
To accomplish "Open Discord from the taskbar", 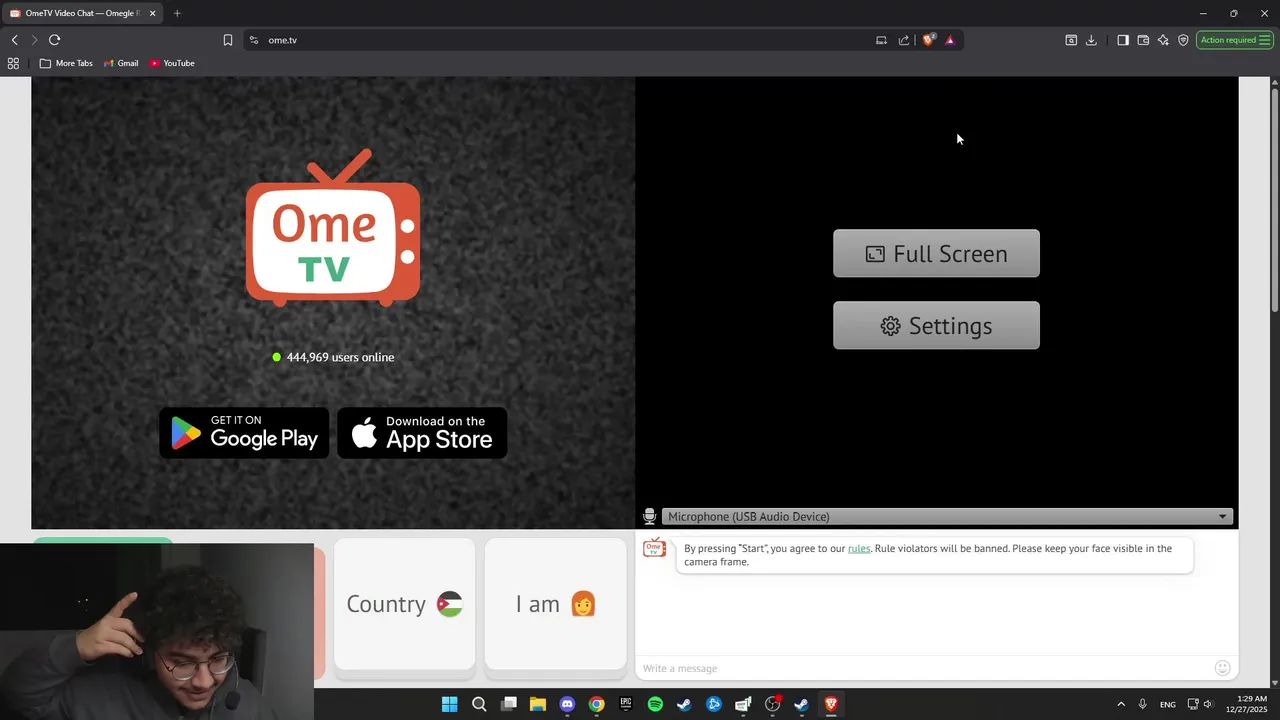I will [567, 704].
